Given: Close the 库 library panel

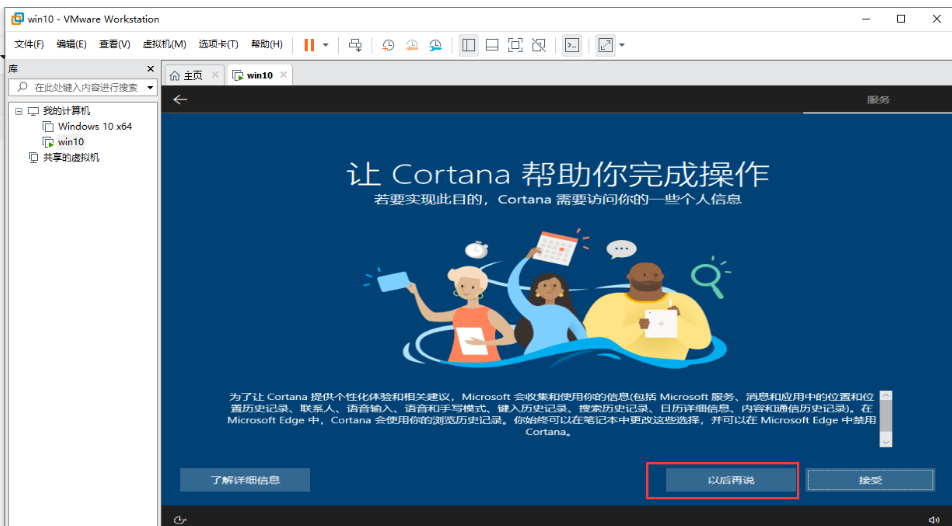Looking at the screenshot, I should (x=151, y=69).
